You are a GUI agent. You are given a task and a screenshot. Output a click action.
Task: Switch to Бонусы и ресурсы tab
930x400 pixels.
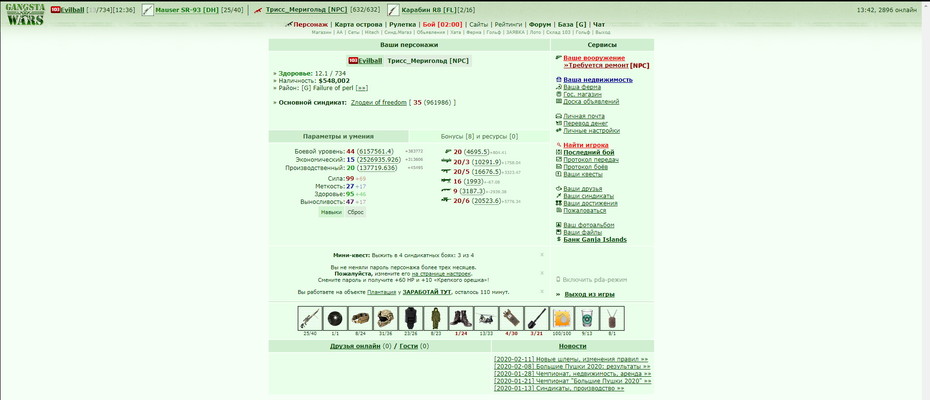(x=479, y=136)
